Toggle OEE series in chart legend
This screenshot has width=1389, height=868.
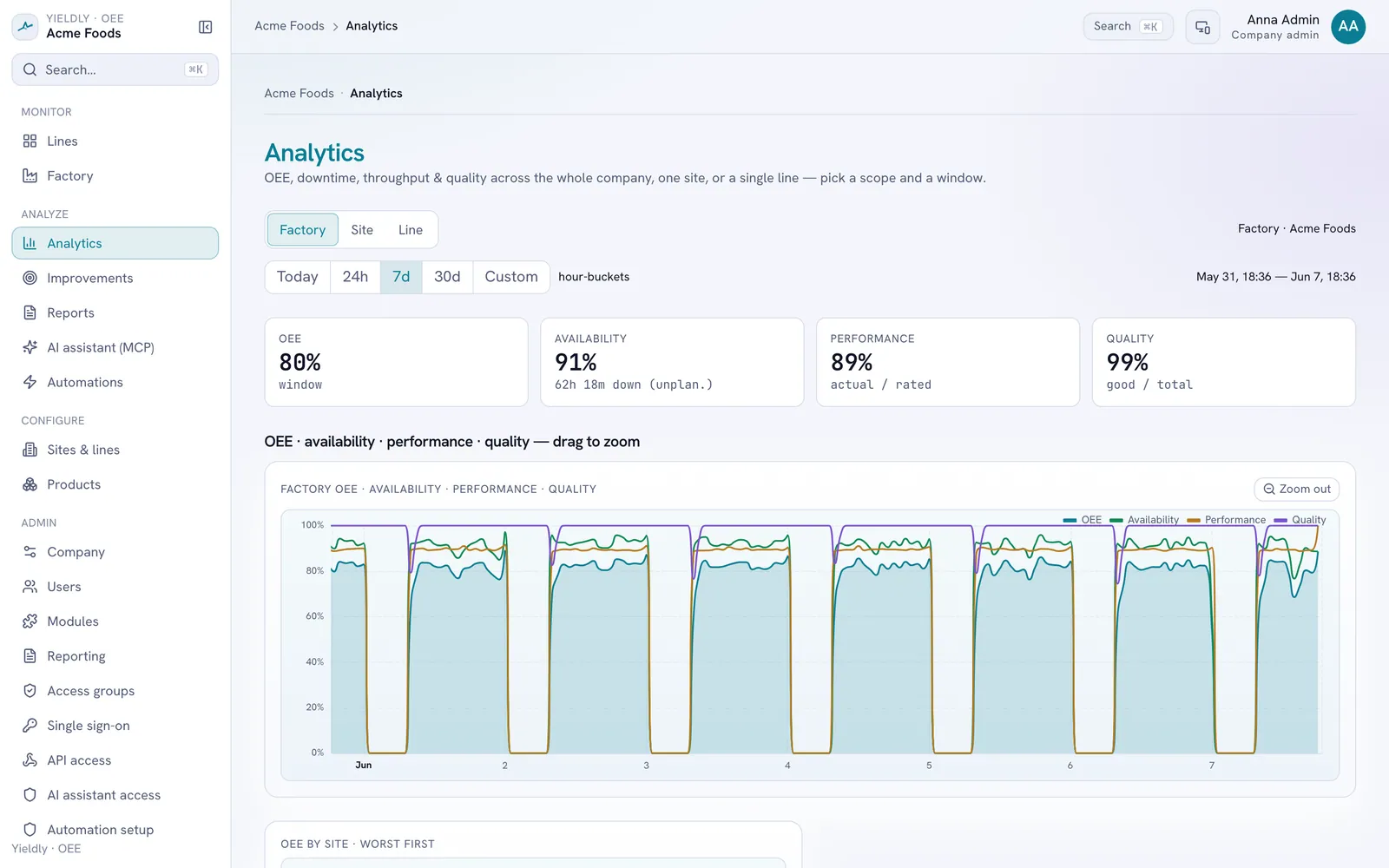(1083, 520)
